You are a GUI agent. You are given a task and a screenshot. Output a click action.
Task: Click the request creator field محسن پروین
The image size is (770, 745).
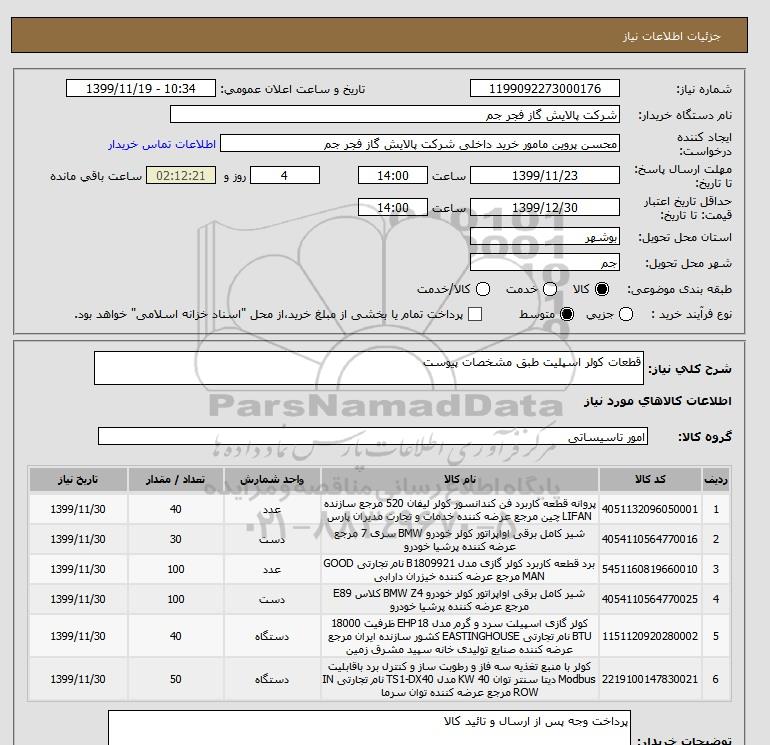point(420,144)
